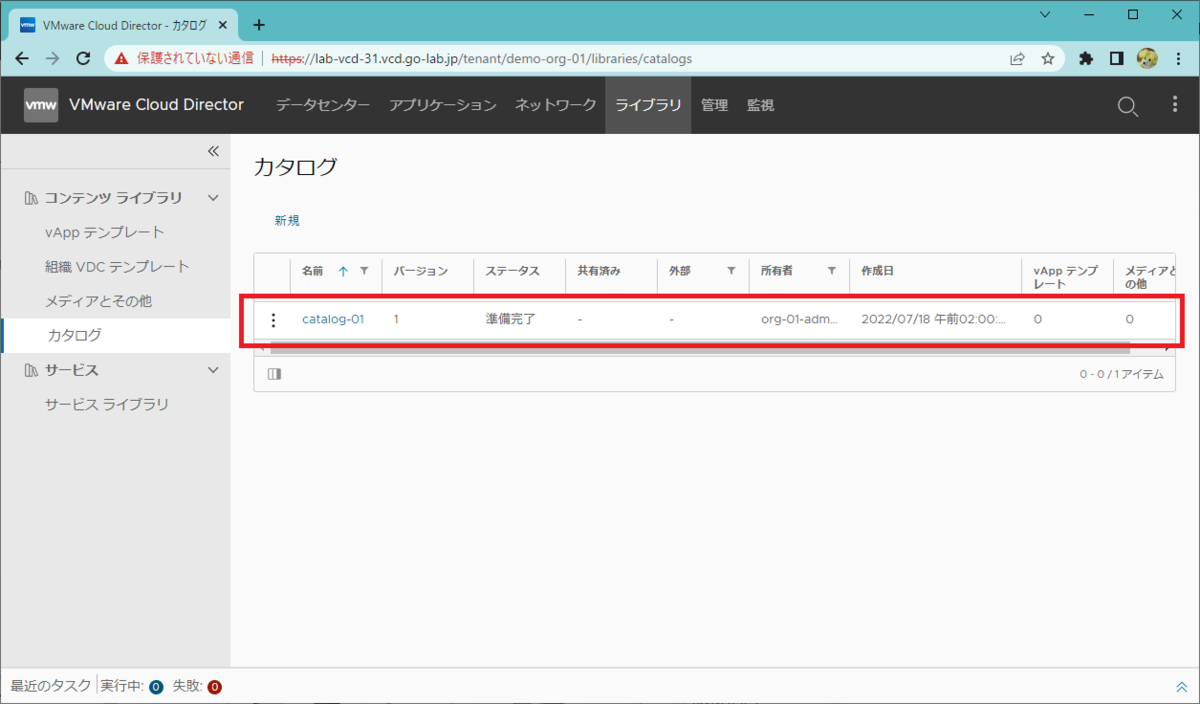
Task: Click the バージョン column header
Action: 420,271
